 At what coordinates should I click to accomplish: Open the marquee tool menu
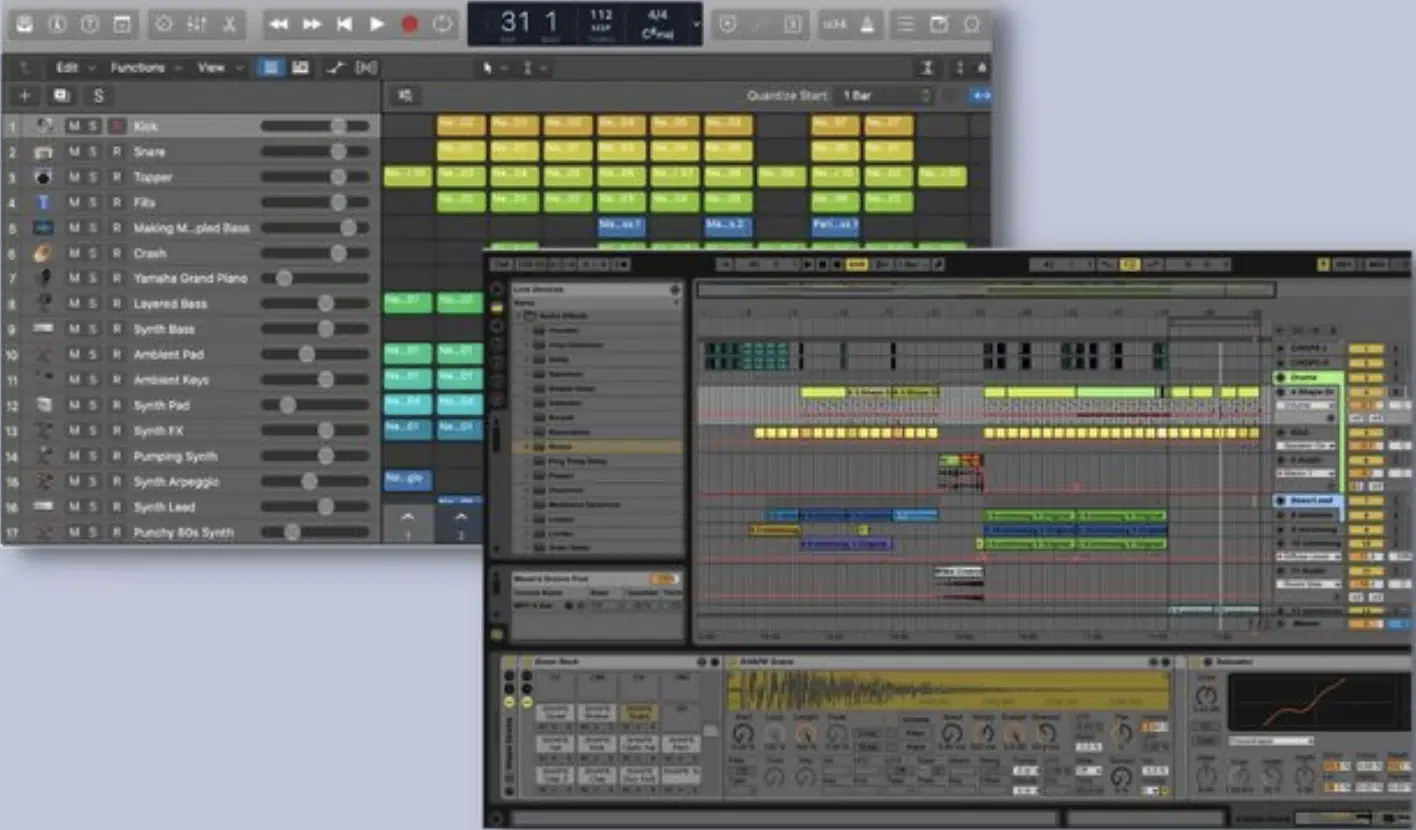pyautogui.click(x=534, y=68)
